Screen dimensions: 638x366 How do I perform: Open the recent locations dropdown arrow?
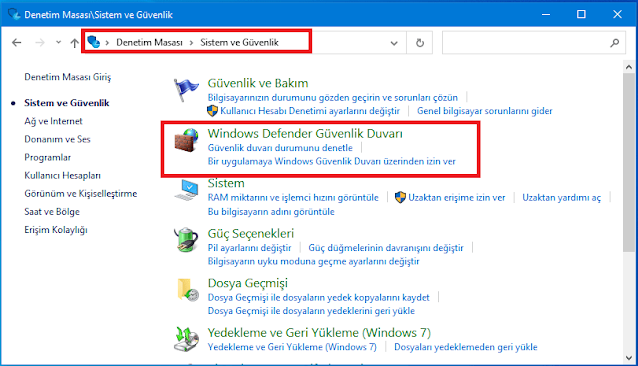(x=59, y=42)
